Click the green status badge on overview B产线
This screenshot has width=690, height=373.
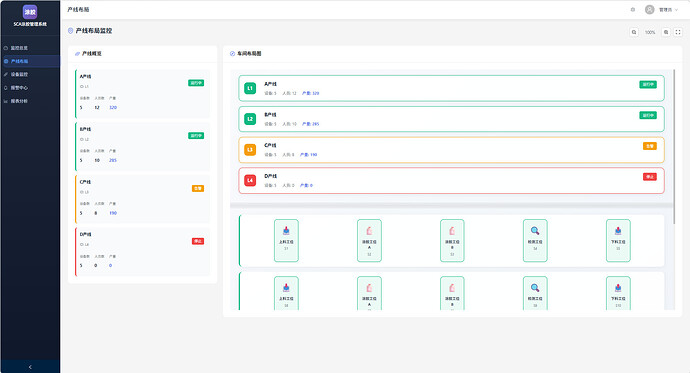click(196, 136)
